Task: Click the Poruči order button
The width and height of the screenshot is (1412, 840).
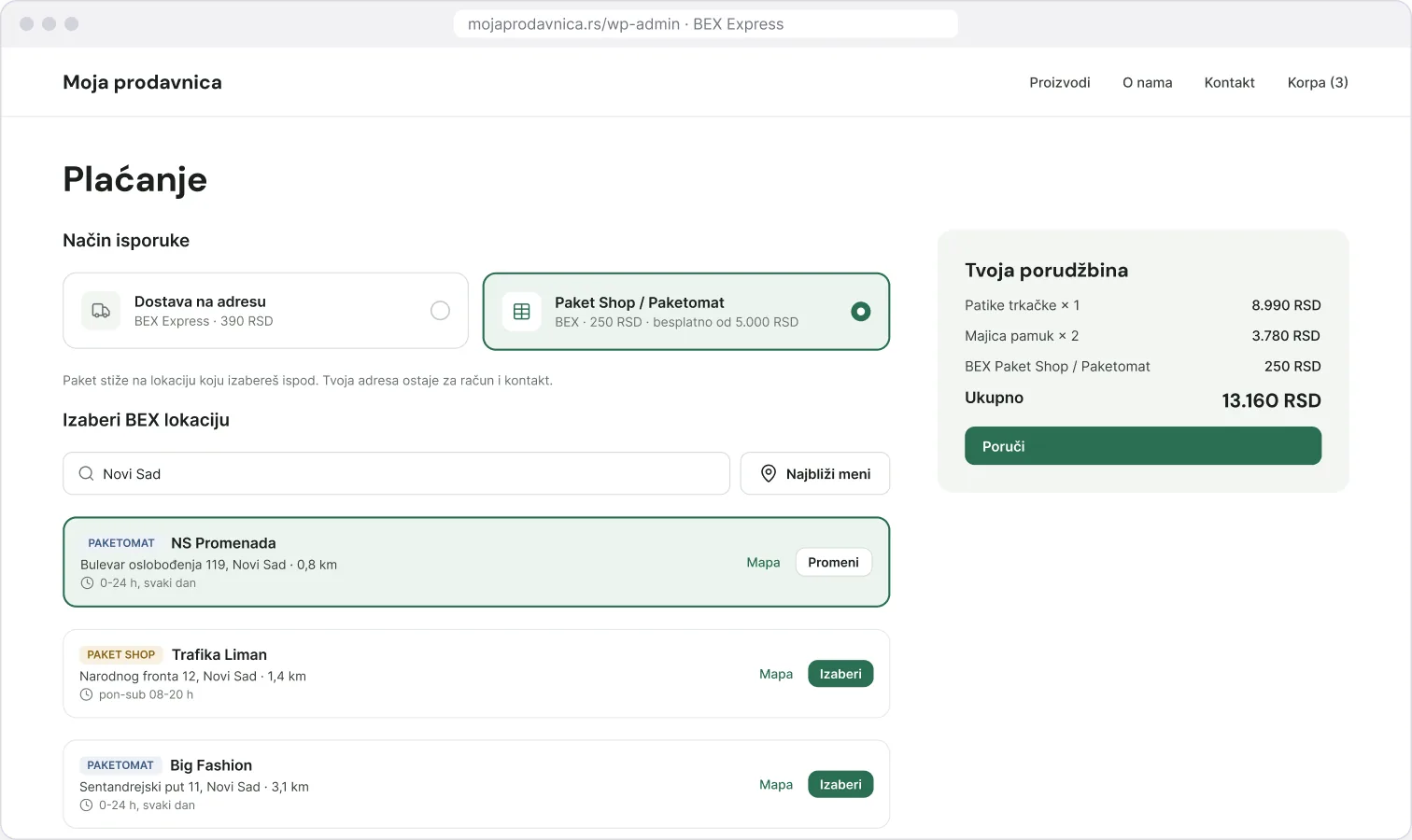Action: (1143, 446)
